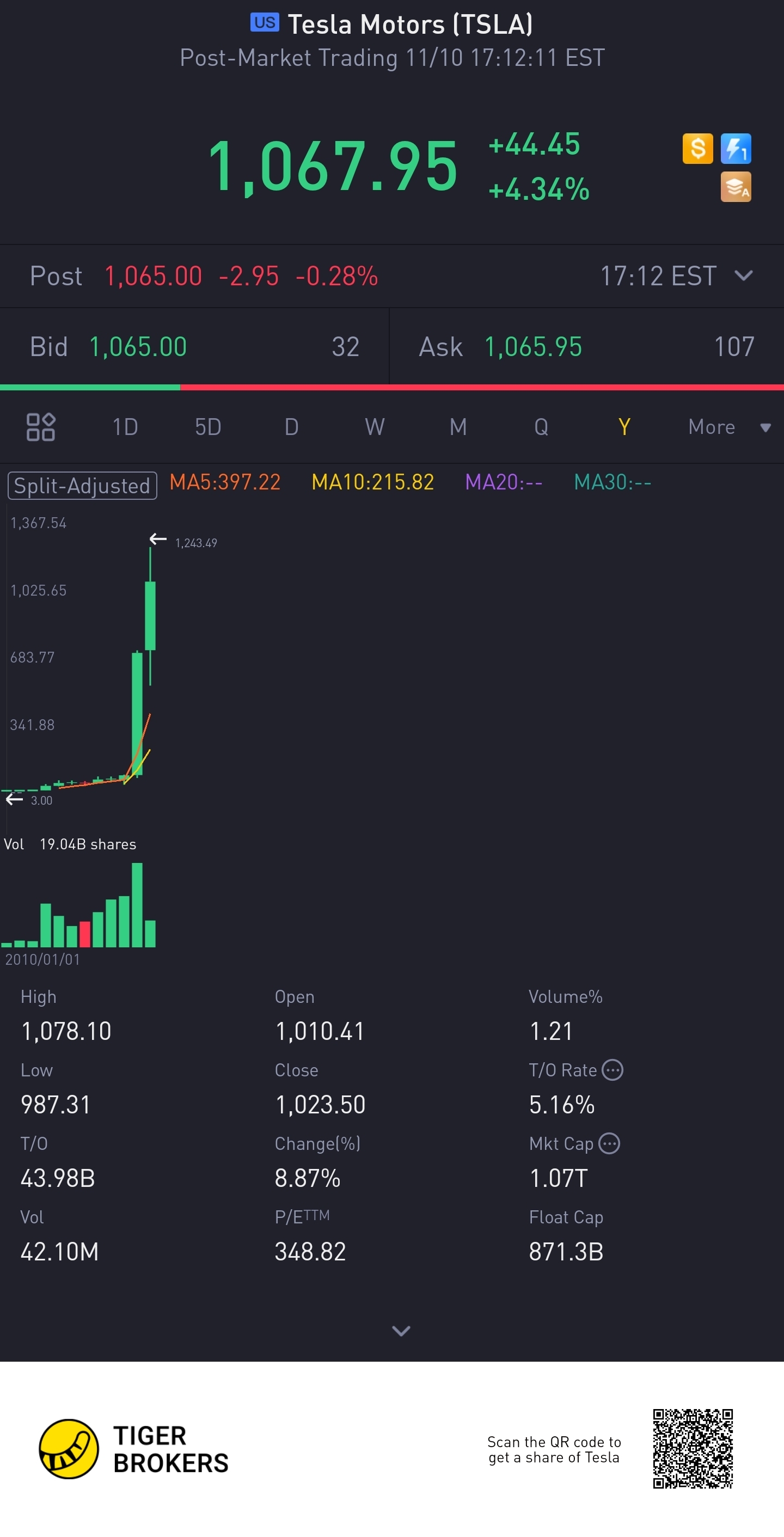This screenshot has width=784, height=1537.
Task: Tap the Volume% value 1.21
Action: (x=552, y=1031)
